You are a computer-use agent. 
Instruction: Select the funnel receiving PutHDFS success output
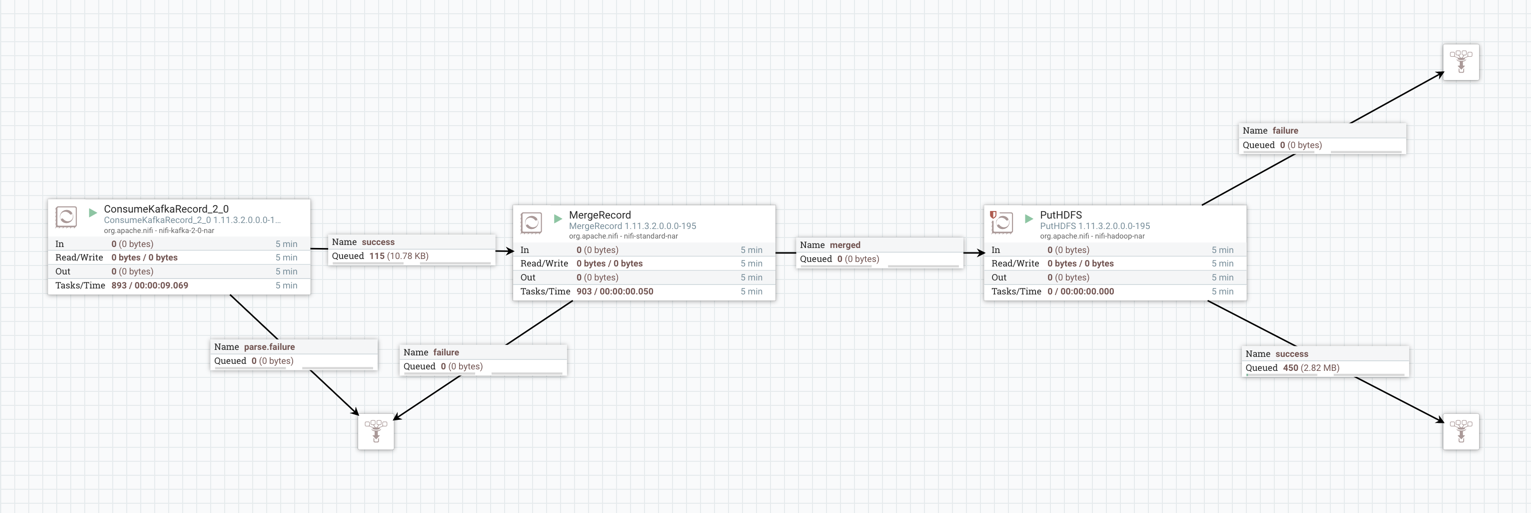[x=1460, y=431]
